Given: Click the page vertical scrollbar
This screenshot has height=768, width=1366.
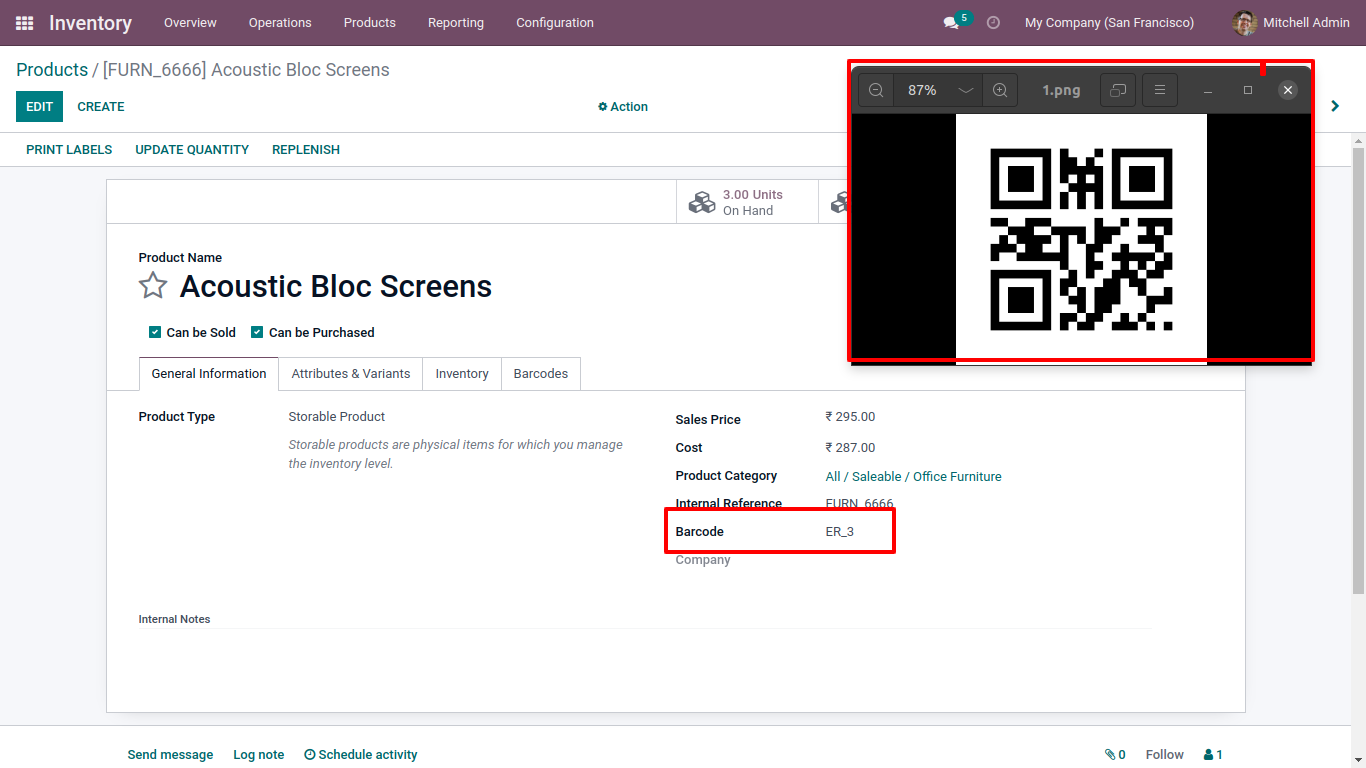Looking at the screenshot, I should [x=1358, y=370].
